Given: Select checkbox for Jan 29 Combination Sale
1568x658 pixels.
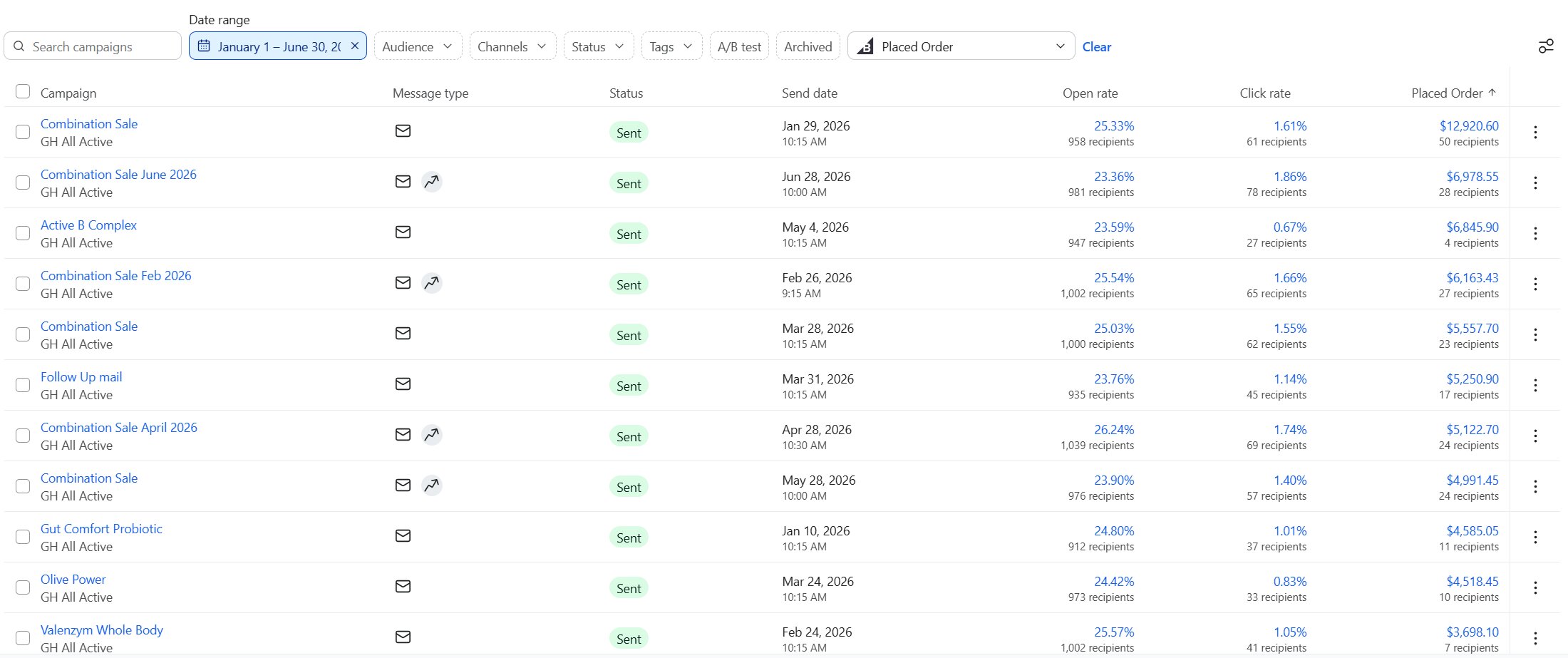Looking at the screenshot, I should (x=23, y=132).
